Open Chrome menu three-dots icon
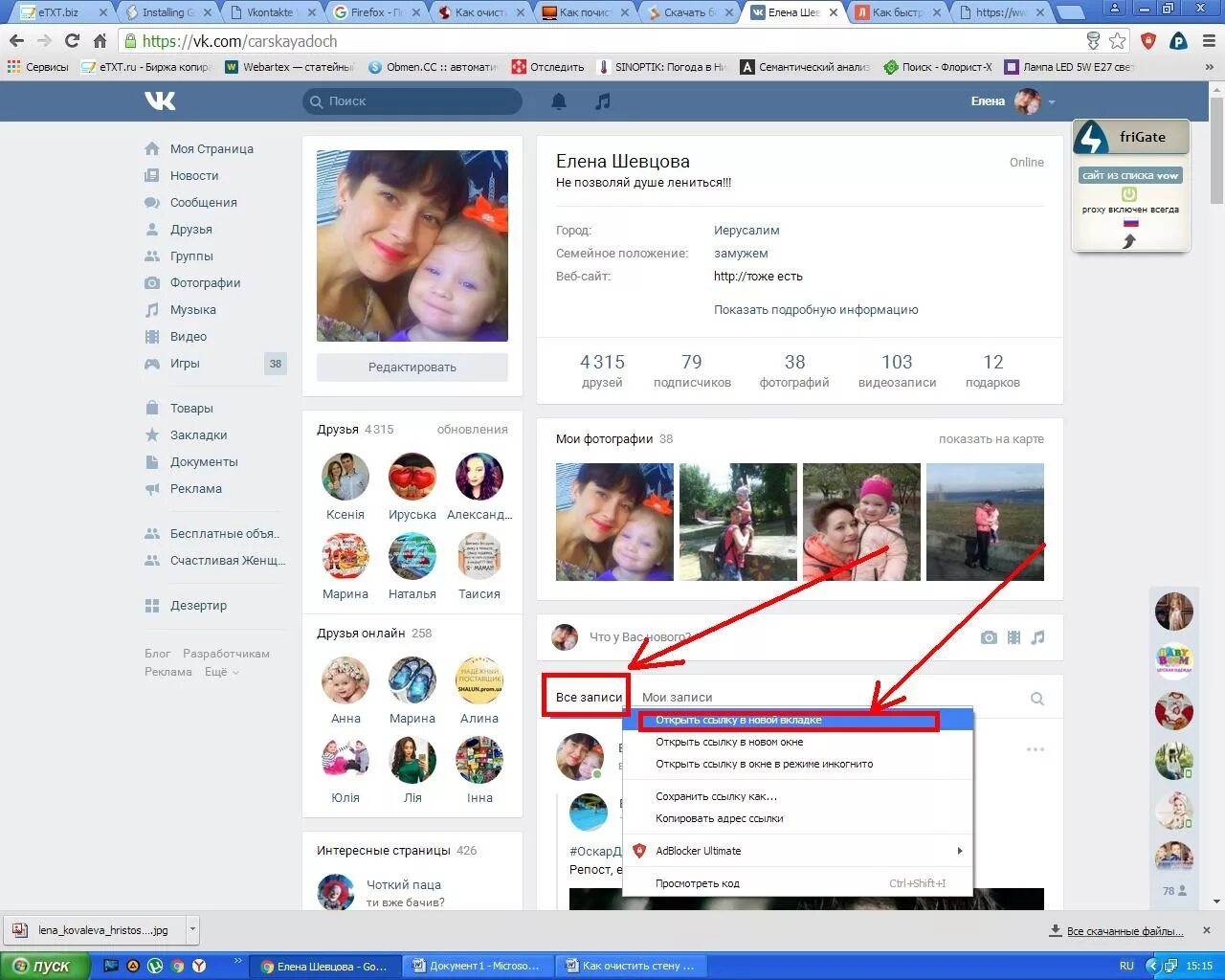 (1209, 41)
